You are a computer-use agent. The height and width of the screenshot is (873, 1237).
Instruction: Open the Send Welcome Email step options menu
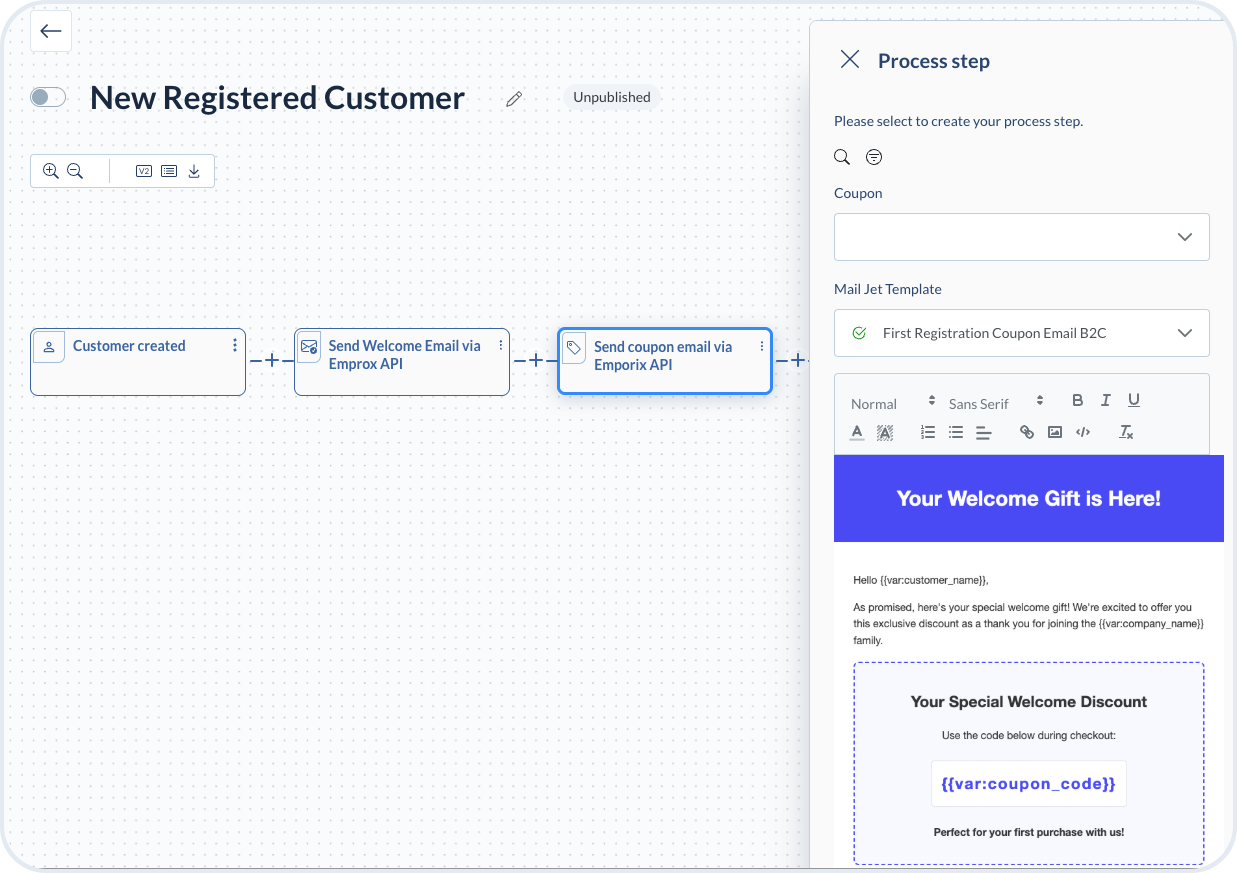coord(499,345)
